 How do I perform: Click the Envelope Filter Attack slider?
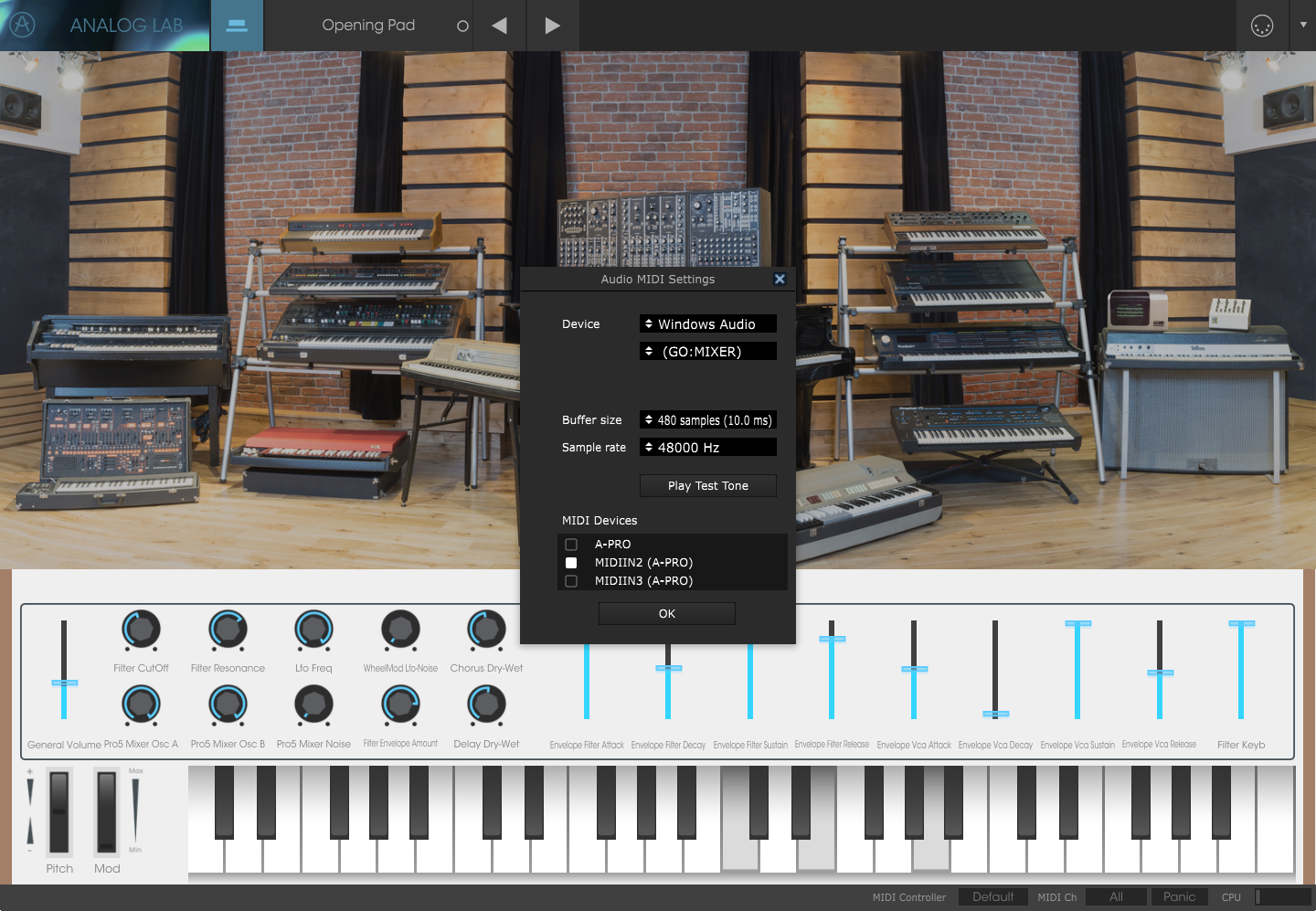pyautogui.click(x=587, y=682)
